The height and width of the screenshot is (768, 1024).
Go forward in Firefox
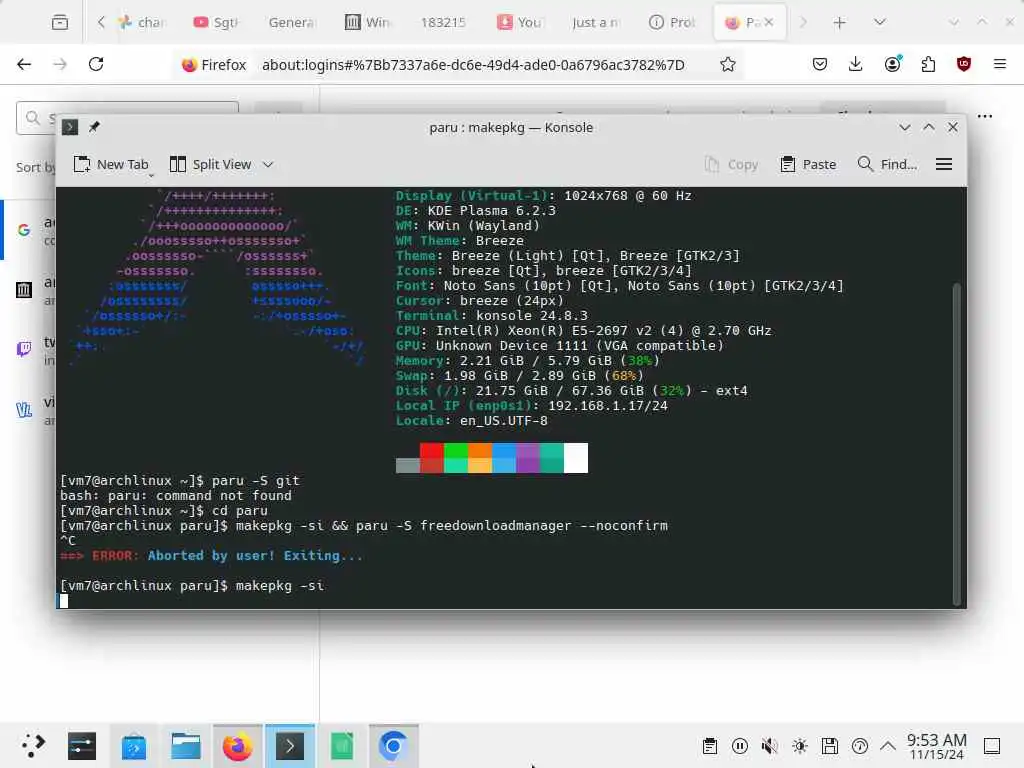[60, 64]
